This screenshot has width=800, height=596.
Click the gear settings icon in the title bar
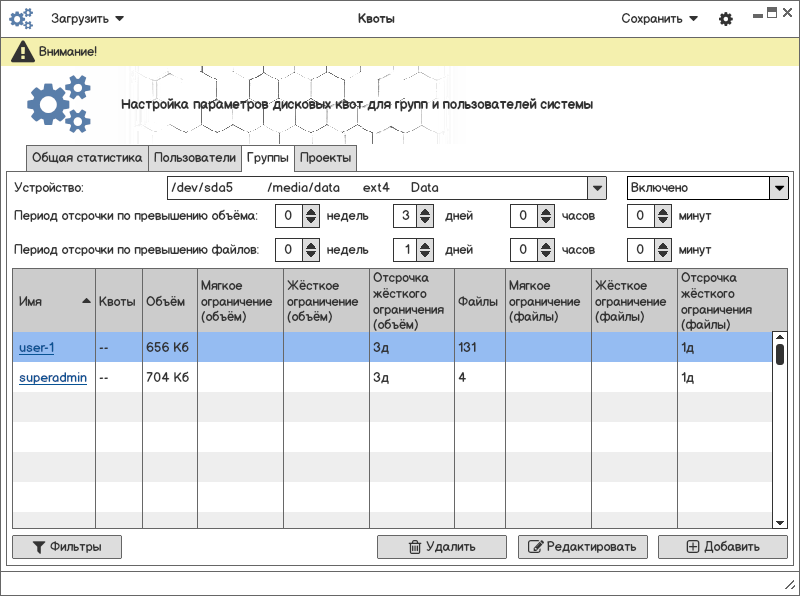[x=726, y=19]
